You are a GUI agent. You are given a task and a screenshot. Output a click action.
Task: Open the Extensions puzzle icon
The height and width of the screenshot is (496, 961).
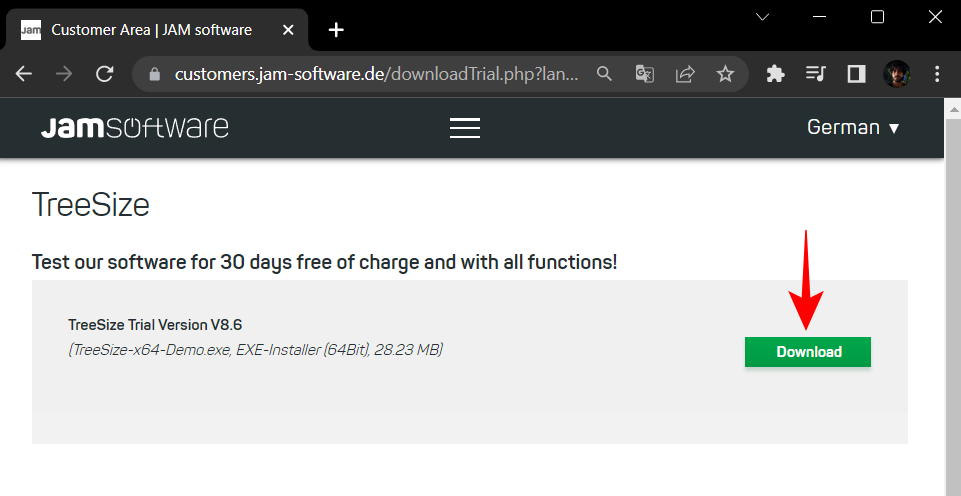(775, 74)
